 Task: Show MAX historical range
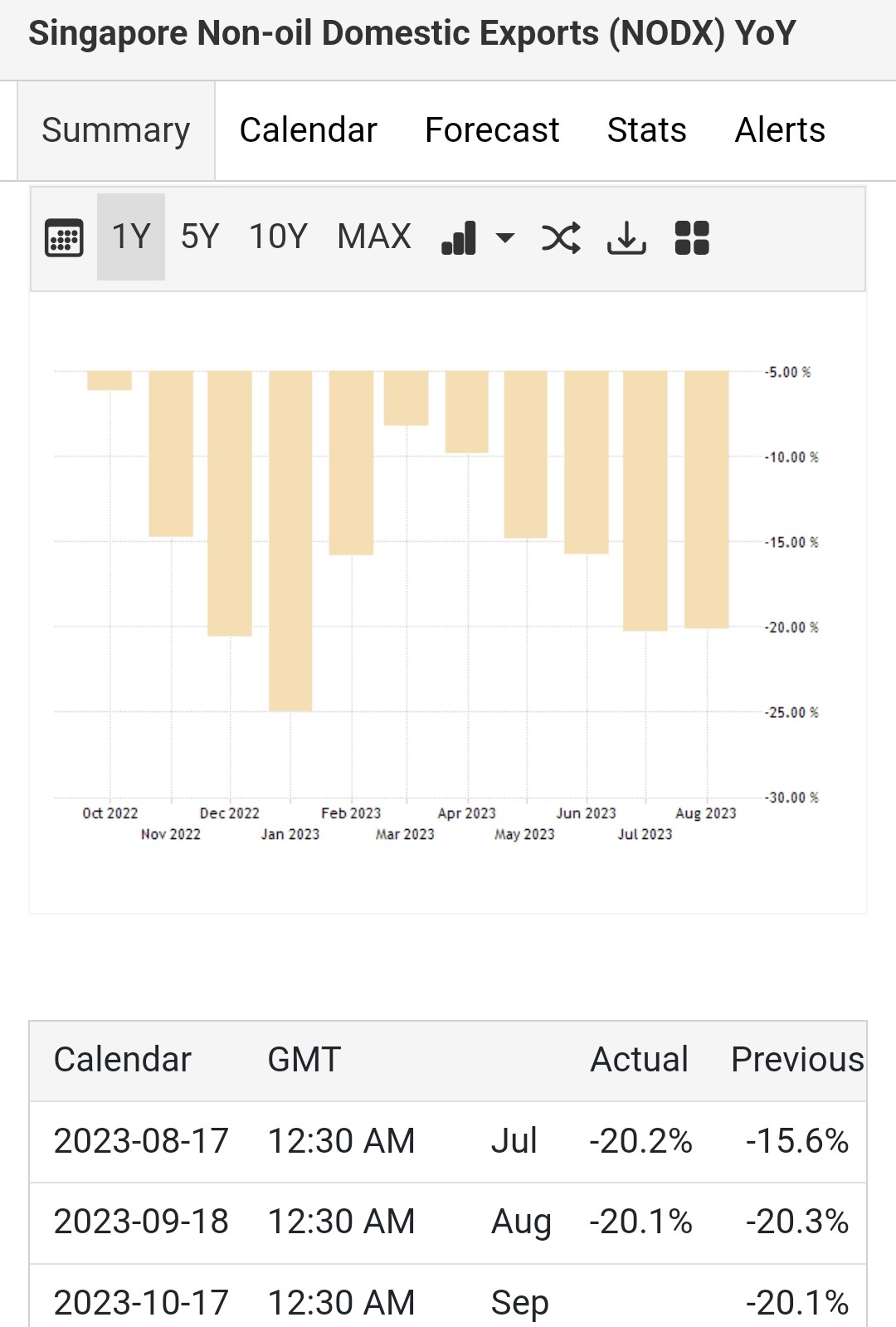pyautogui.click(x=374, y=237)
